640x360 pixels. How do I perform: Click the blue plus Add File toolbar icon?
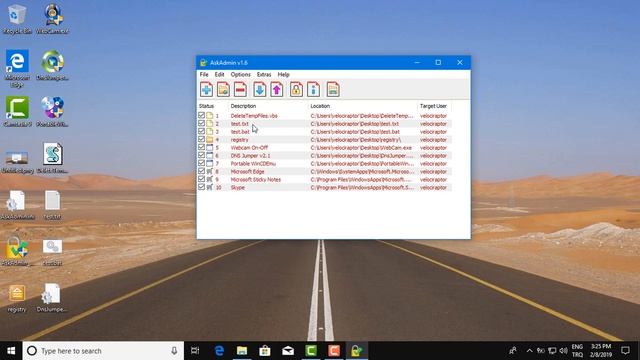pos(207,89)
